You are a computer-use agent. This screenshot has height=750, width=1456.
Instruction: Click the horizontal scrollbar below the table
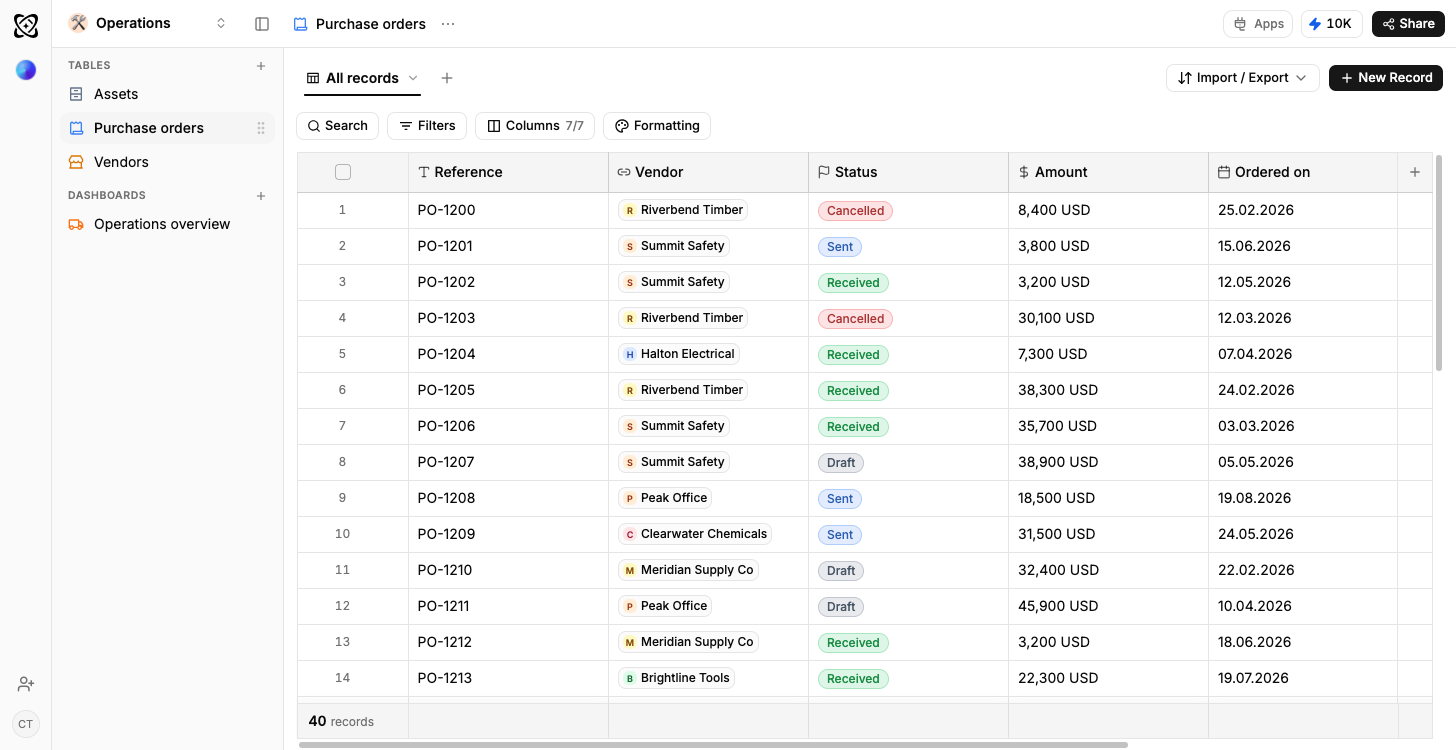coord(713,745)
